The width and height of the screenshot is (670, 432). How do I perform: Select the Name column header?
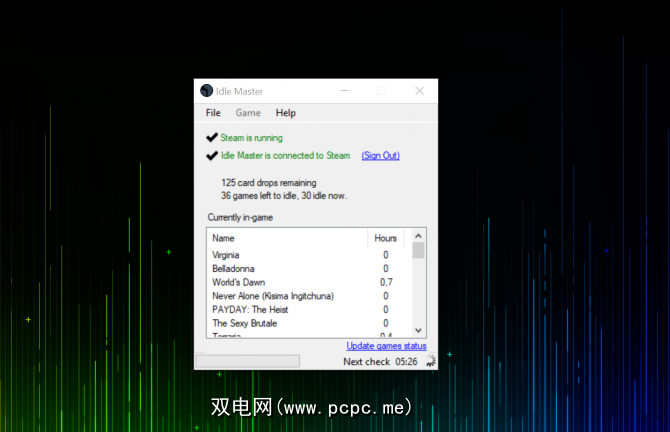click(x=287, y=238)
